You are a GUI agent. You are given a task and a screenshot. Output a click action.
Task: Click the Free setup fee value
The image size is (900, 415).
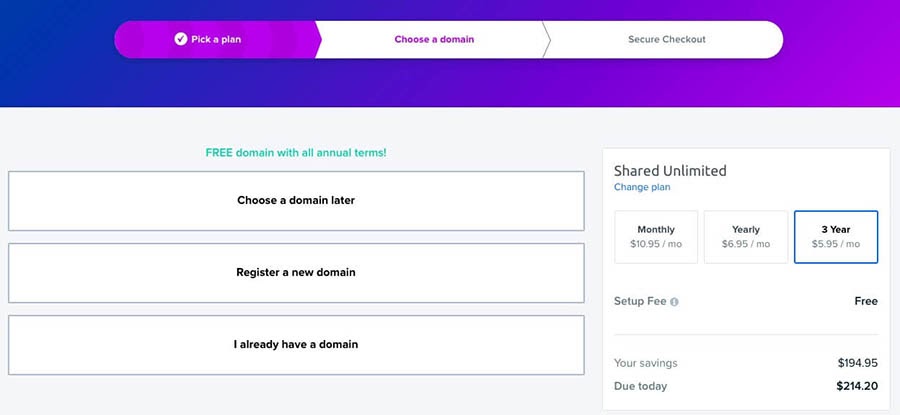tap(866, 301)
